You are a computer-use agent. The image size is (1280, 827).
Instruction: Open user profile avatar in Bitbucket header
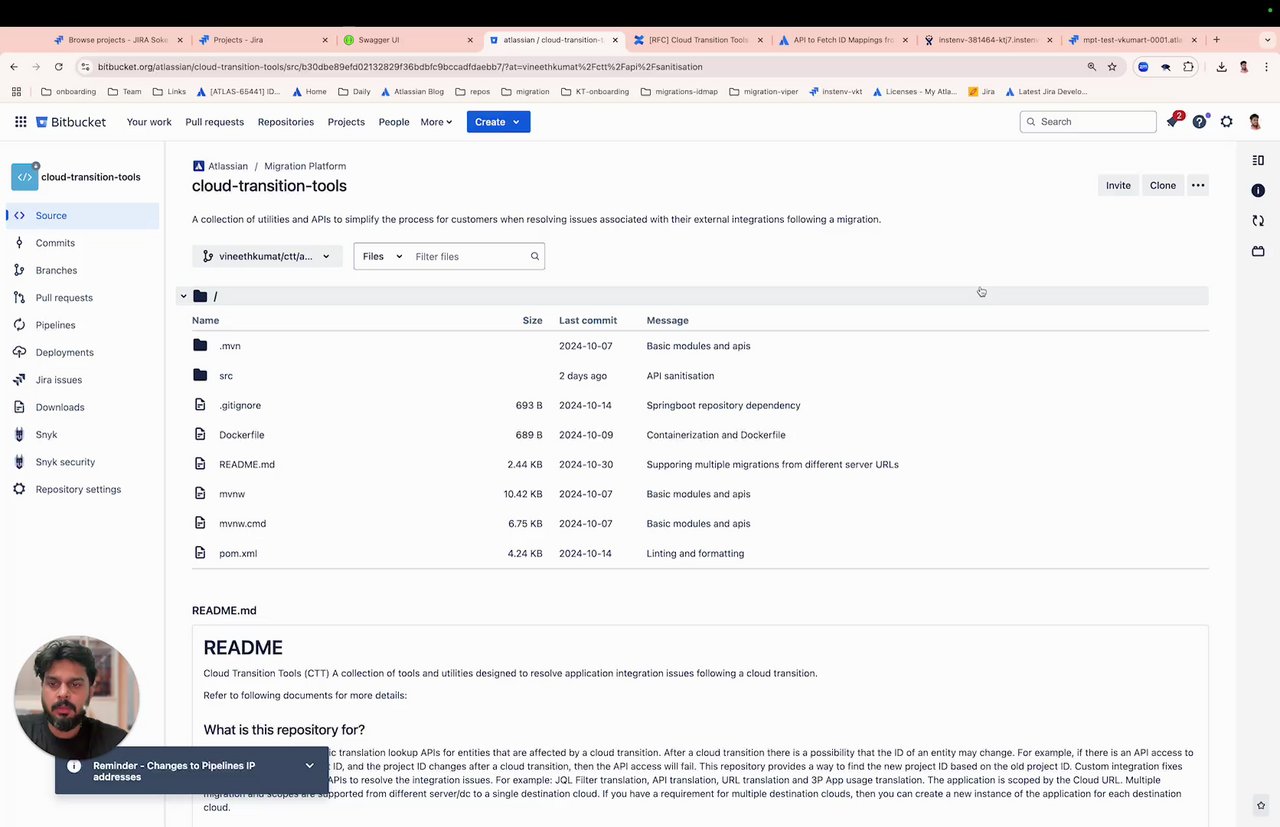click(1255, 122)
